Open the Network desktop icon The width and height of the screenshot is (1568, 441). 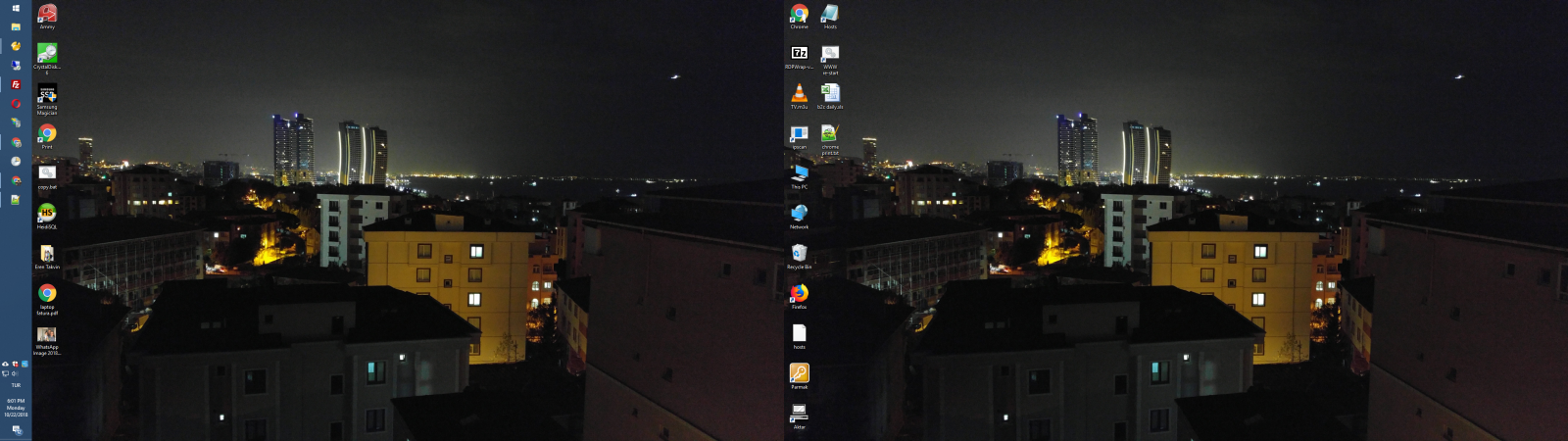(799, 213)
